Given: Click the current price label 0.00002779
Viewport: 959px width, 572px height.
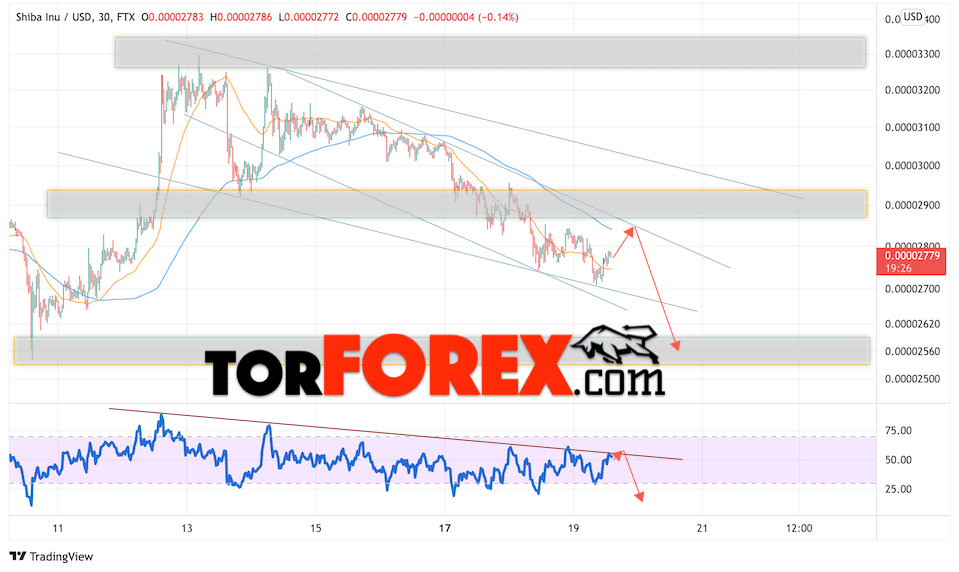Looking at the screenshot, I should [912, 256].
